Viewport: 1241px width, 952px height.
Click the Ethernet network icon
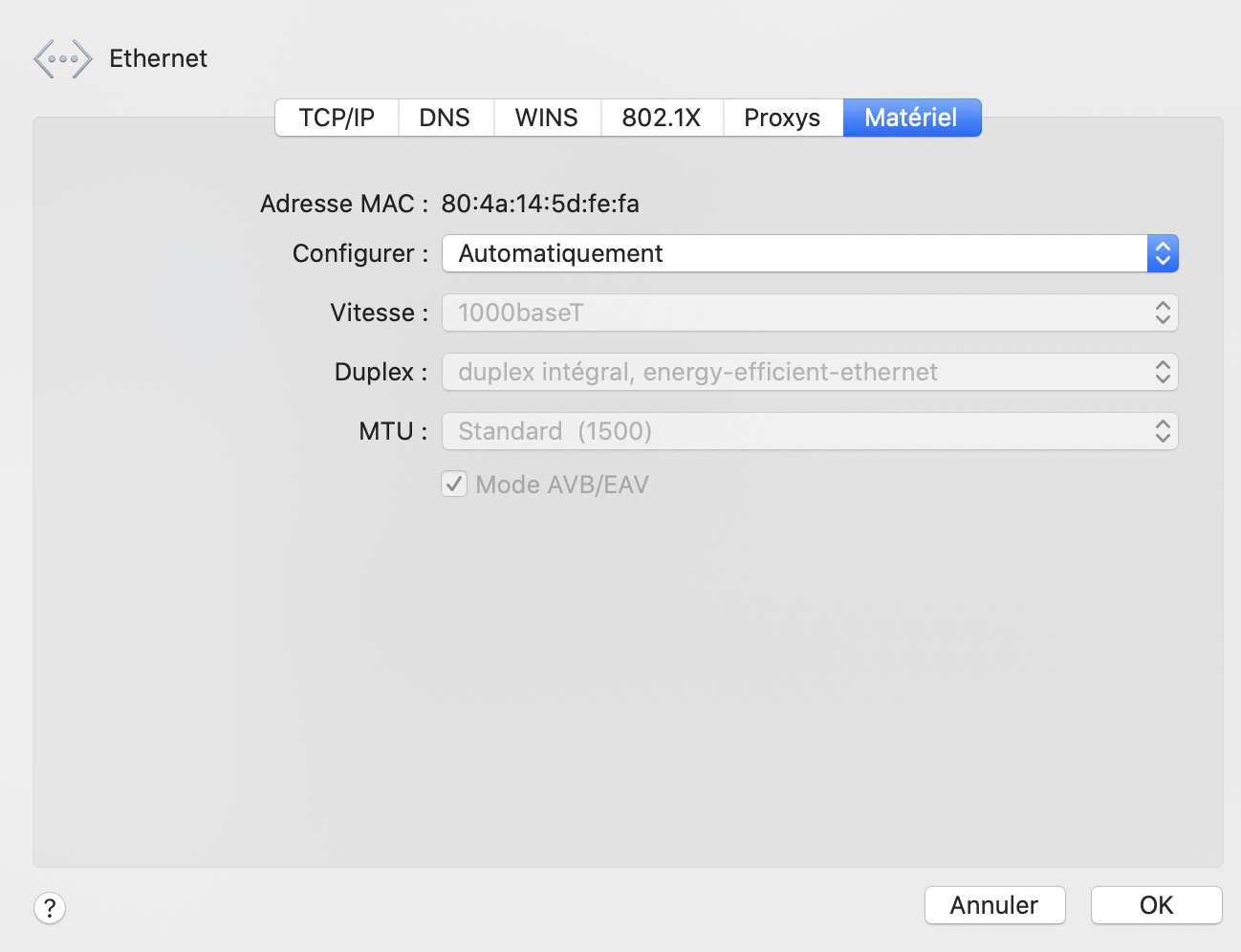(63, 59)
